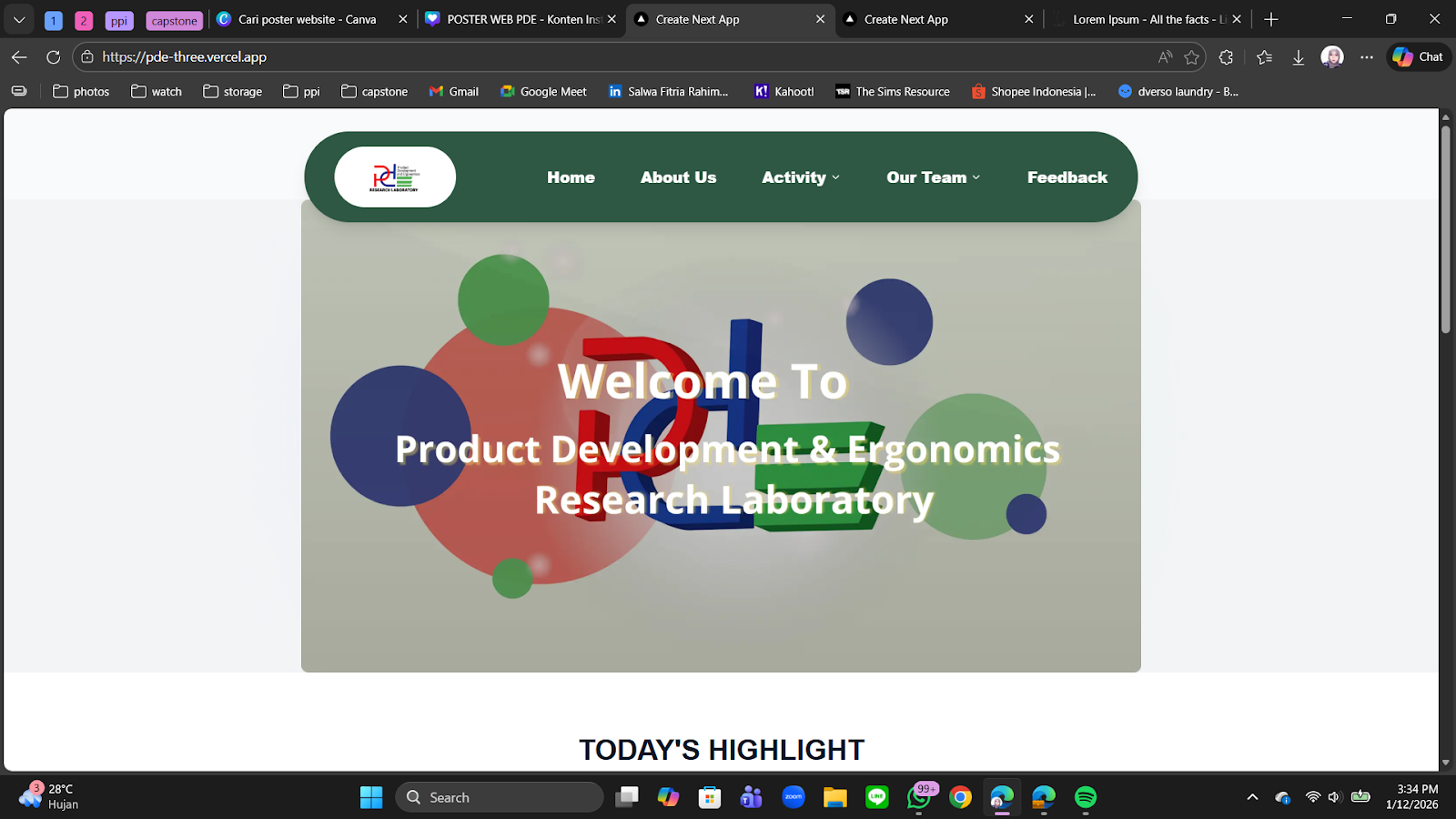1456x819 pixels.
Task: Click the page scrollbar down arrow
Action: coord(1445,763)
